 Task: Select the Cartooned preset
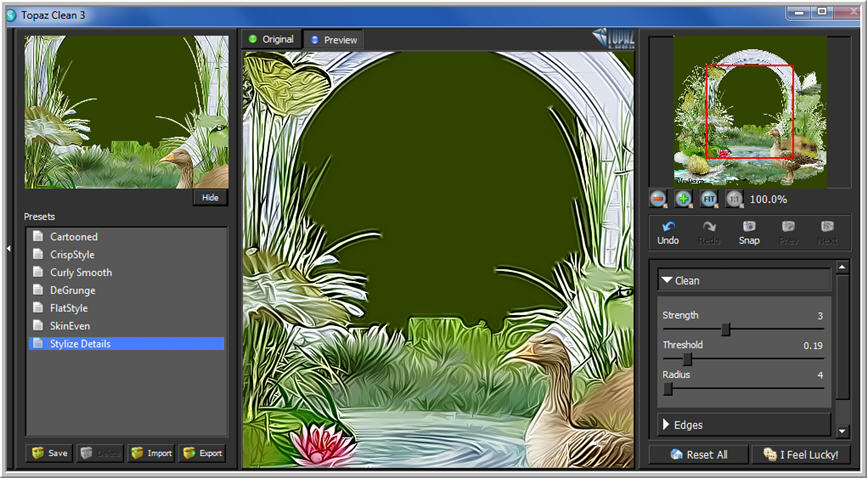(126, 237)
